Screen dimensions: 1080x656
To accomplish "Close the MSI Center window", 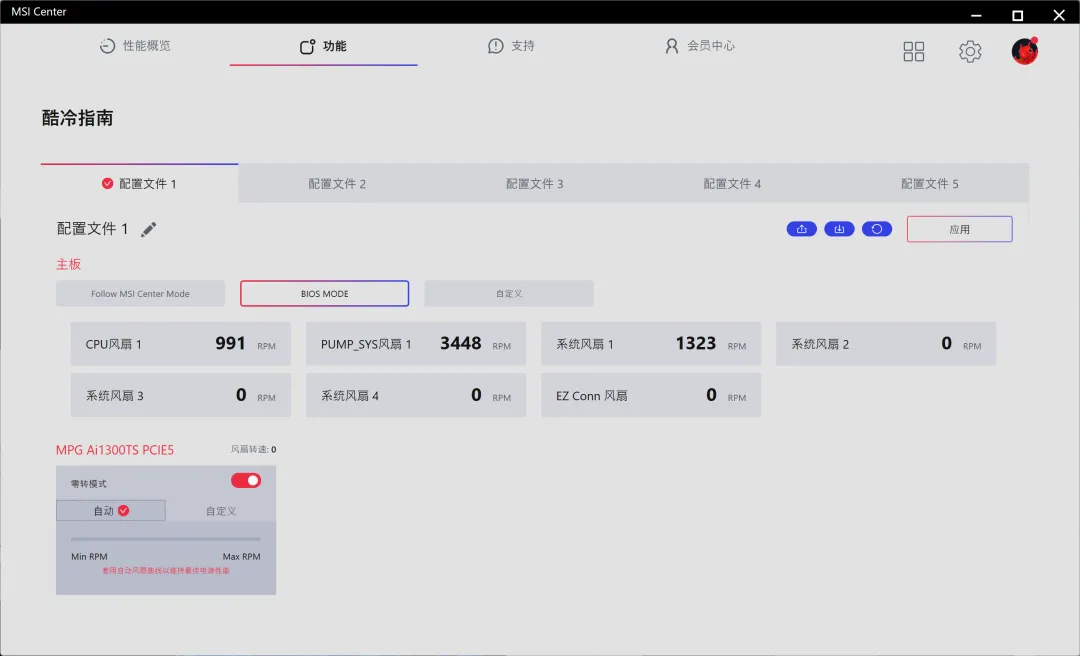I will pos(1059,15).
